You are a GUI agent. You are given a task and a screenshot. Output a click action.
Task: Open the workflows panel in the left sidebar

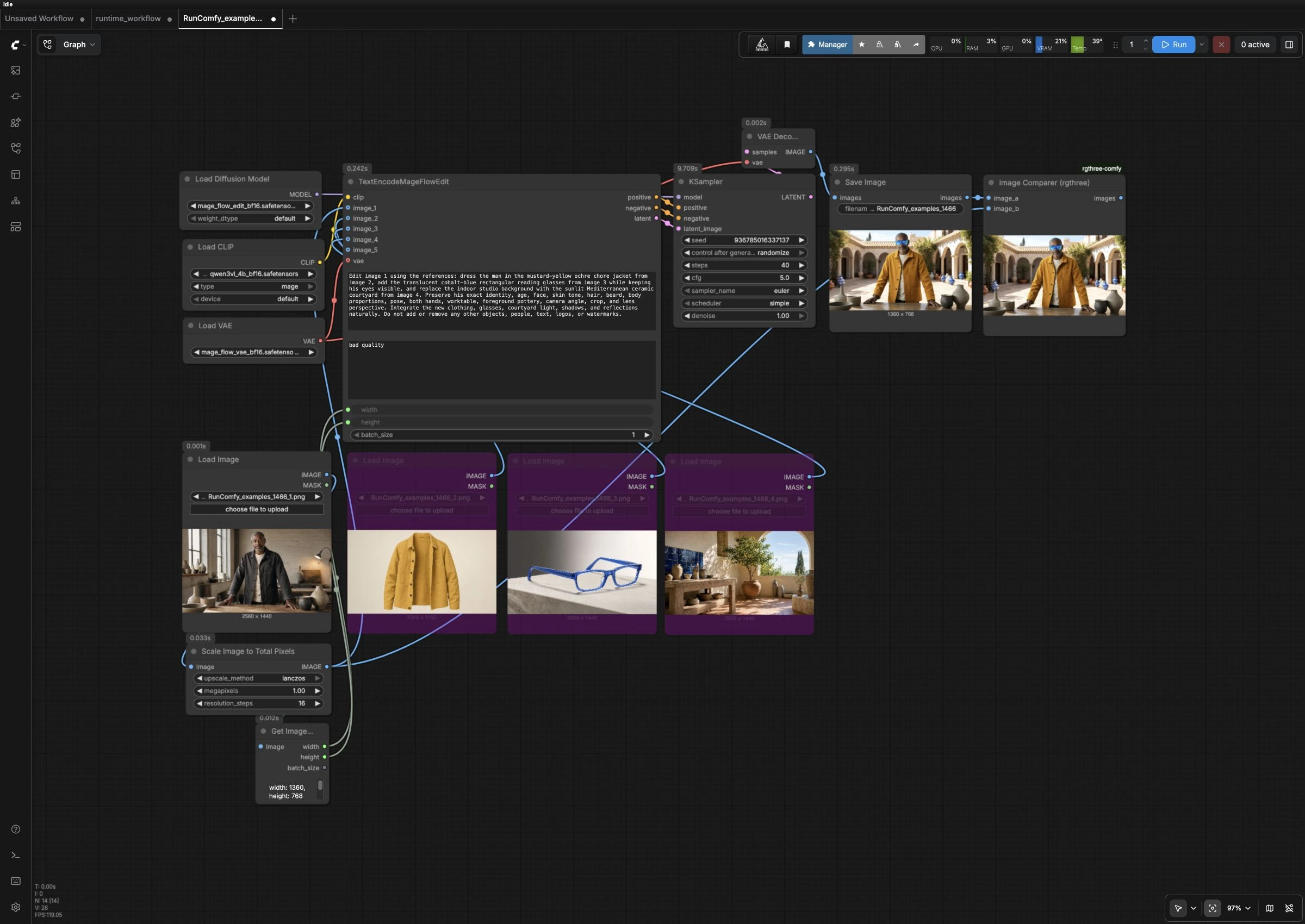tap(16, 148)
